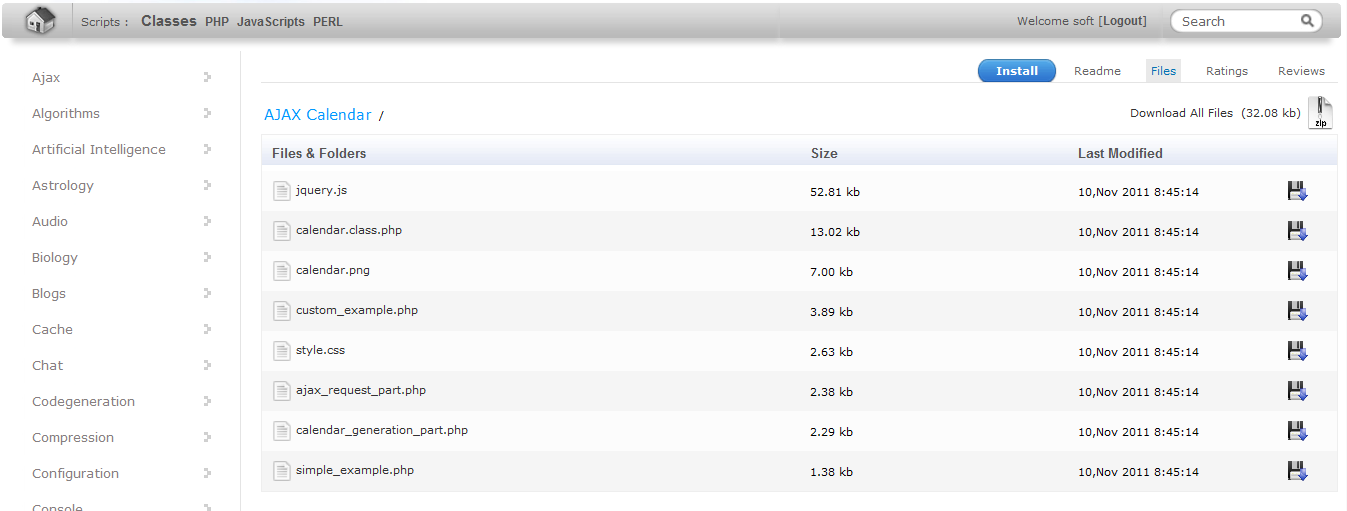Download all files via zip icon
1347x511 pixels.
pyautogui.click(x=1321, y=113)
